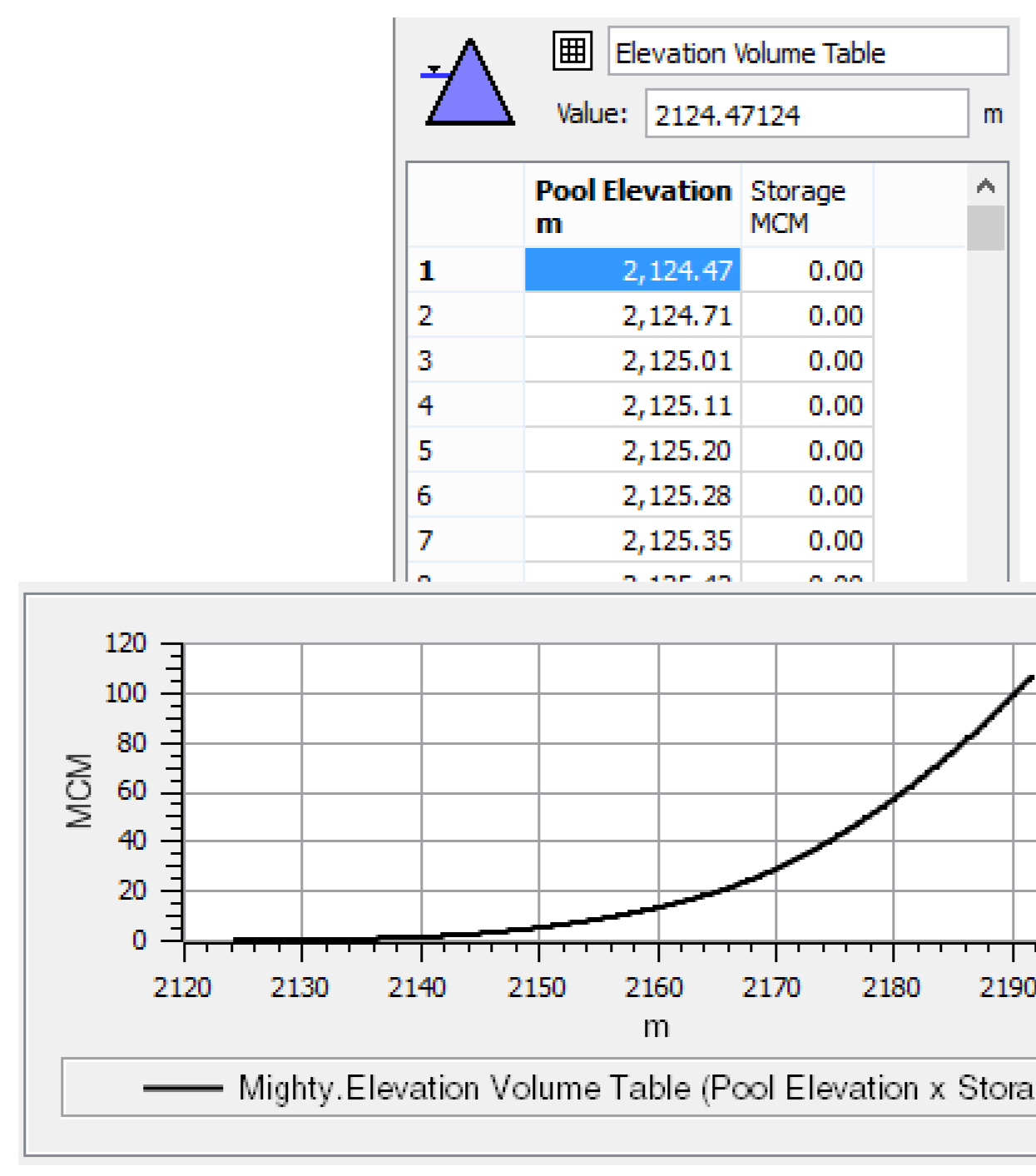Viewport: 1036px width, 1176px height.
Task: Select the Storage MCM column header
Action: (x=806, y=206)
